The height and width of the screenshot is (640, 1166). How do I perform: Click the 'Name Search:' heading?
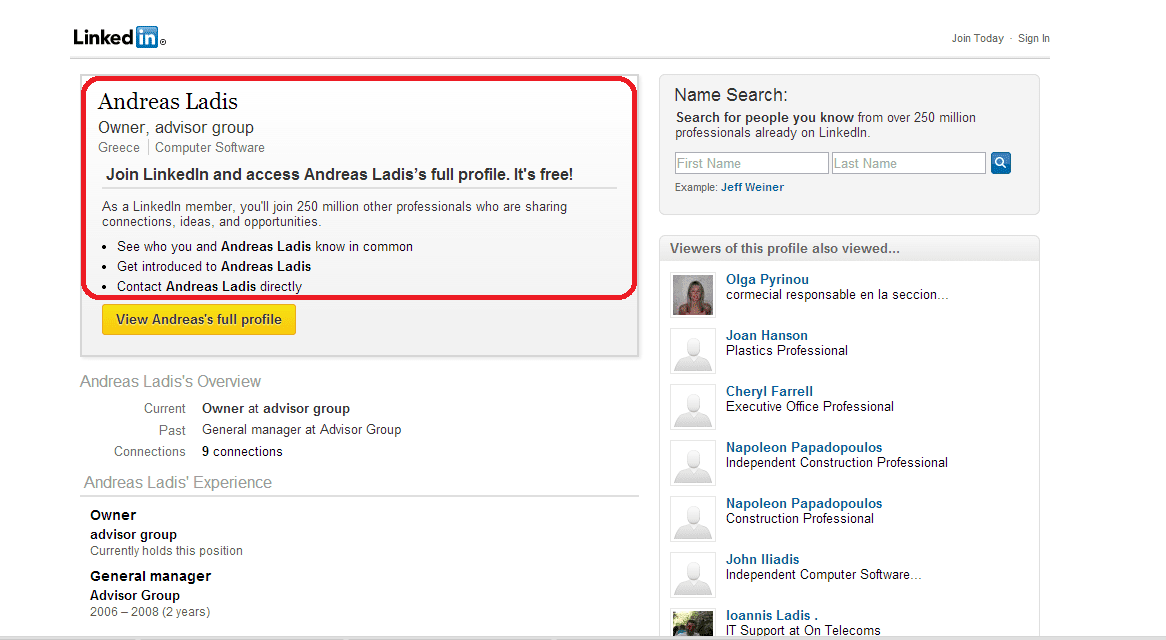[730, 95]
